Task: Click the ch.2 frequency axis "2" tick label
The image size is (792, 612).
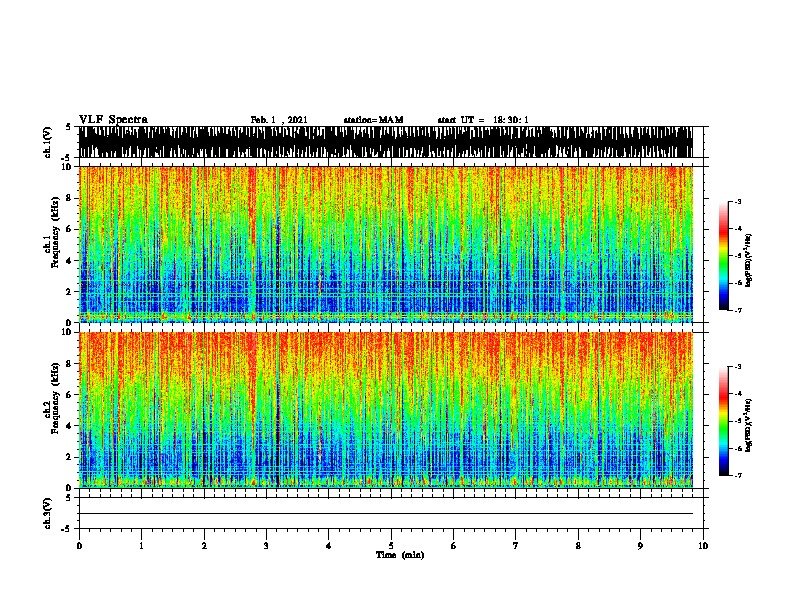Action: tap(69, 457)
